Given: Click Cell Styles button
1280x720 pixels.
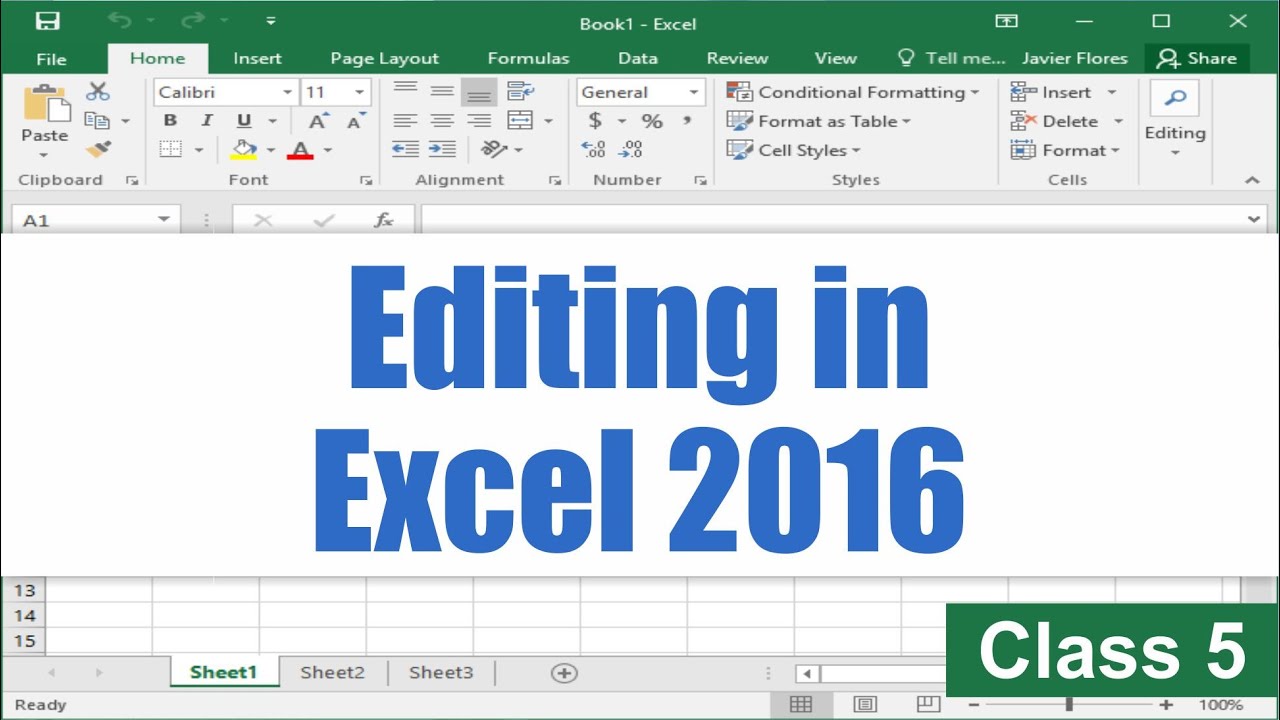Looking at the screenshot, I should (x=793, y=150).
